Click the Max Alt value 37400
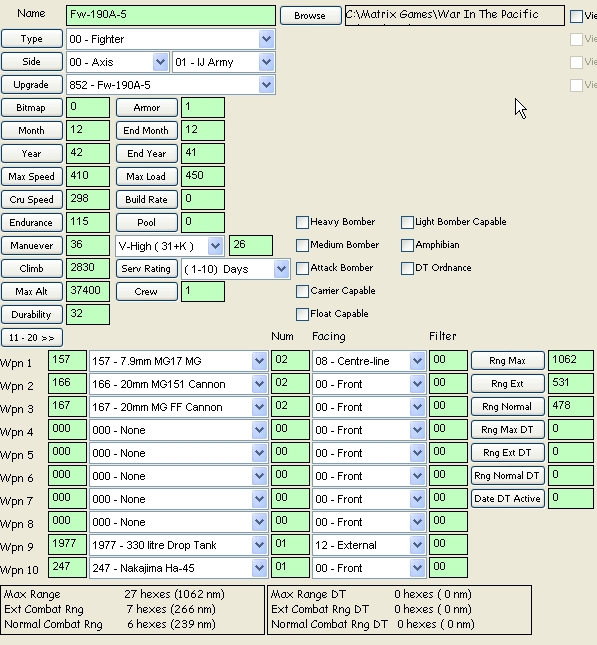The height and width of the screenshot is (645, 597). (x=88, y=292)
